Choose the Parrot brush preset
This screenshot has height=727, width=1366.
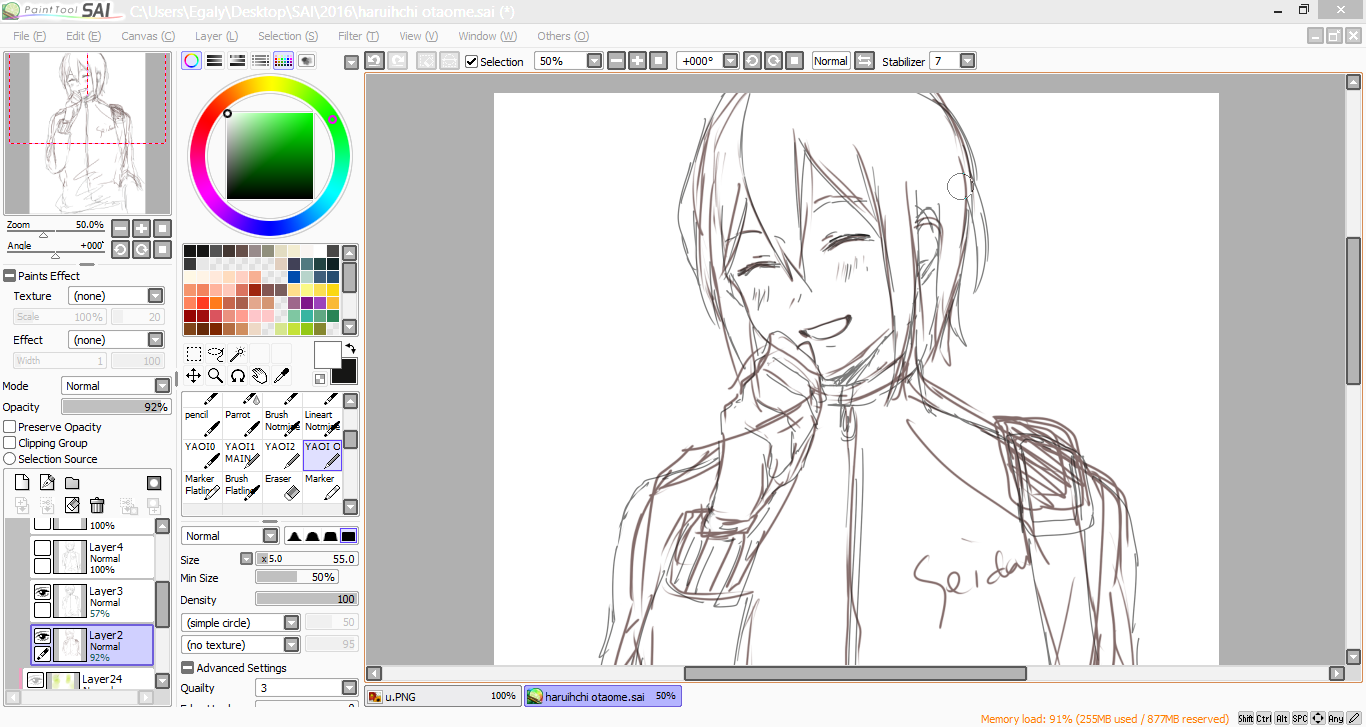coord(242,423)
